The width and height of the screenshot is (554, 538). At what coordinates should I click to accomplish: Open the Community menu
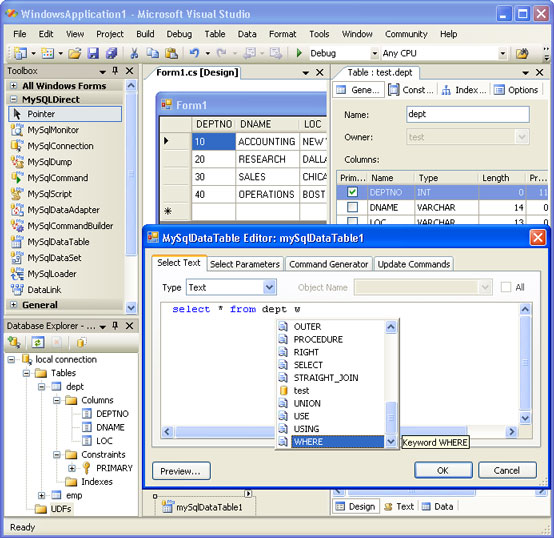406,34
